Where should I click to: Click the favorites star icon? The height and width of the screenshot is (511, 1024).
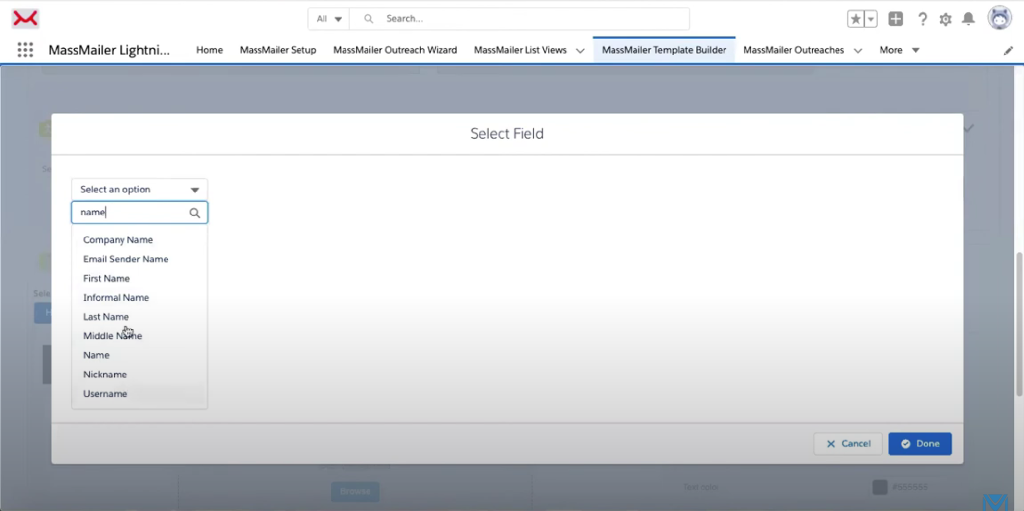pos(855,19)
